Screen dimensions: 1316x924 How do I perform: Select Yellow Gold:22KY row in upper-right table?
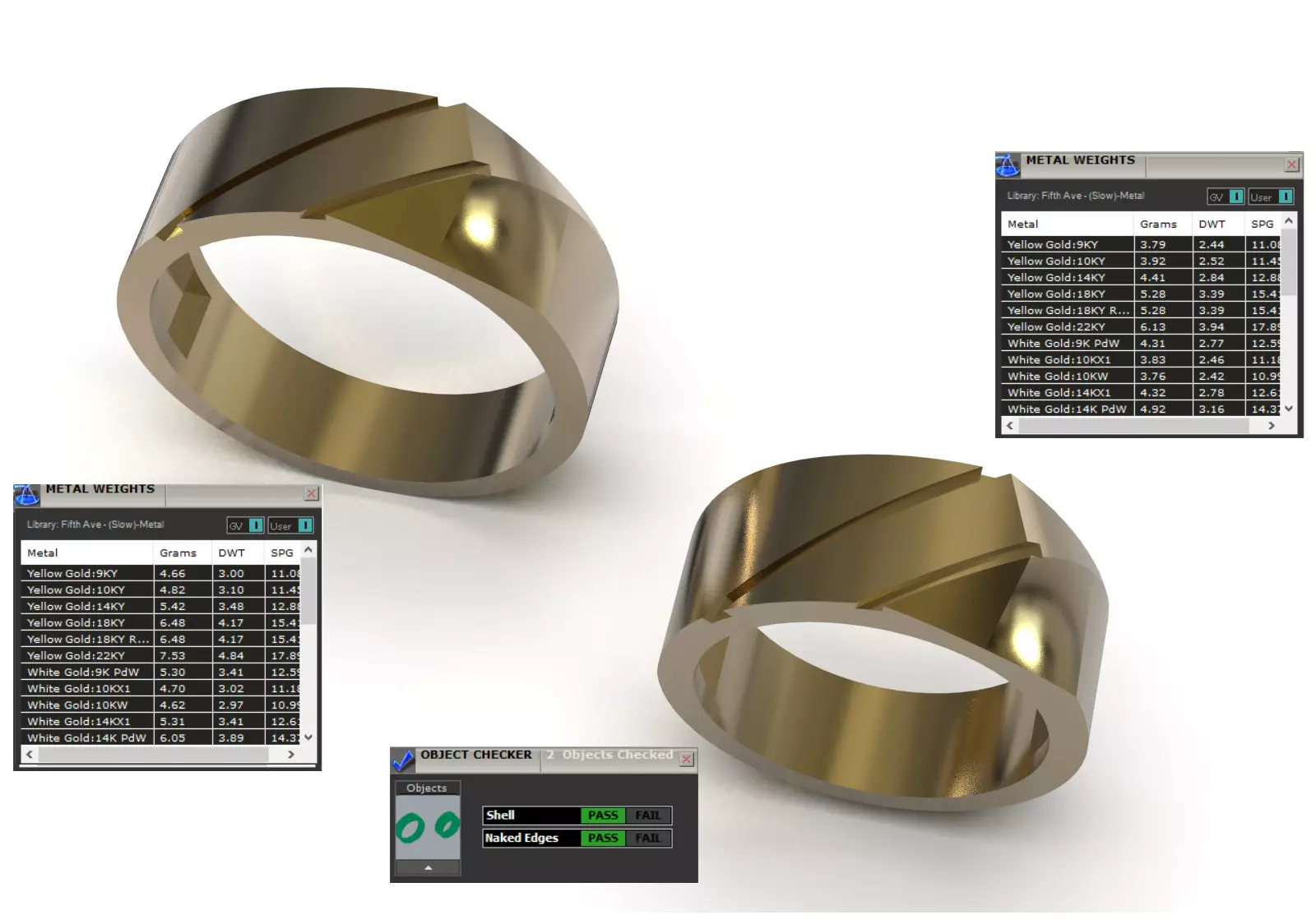pyautogui.click(x=1141, y=326)
